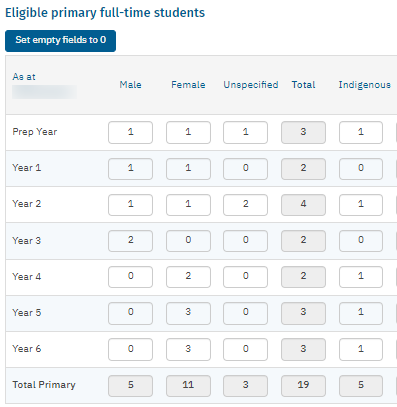
Task: Select the Year 2 Unspecified field
Action: [245, 205]
